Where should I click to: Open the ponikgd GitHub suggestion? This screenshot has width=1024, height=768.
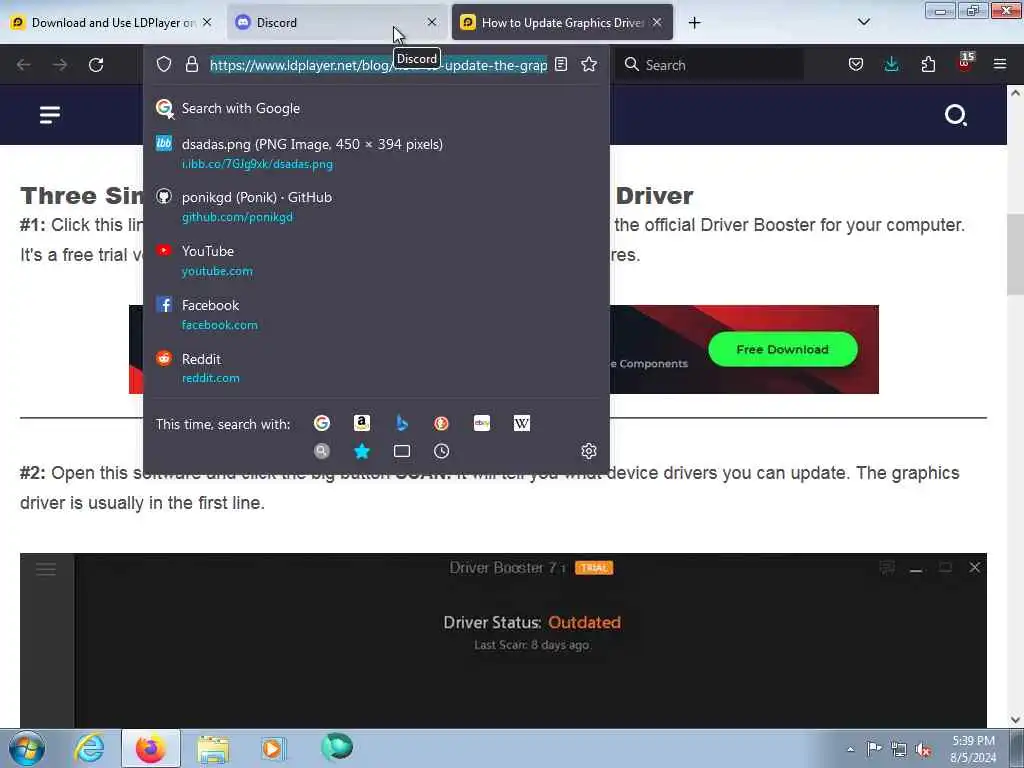pyautogui.click(x=376, y=206)
